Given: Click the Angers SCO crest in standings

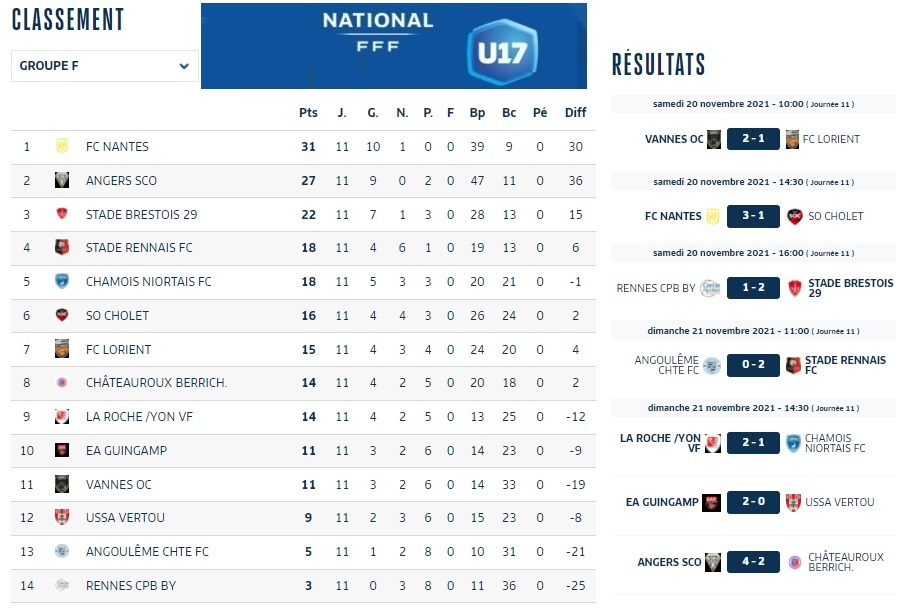Looking at the screenshot, I should (62, 181).
